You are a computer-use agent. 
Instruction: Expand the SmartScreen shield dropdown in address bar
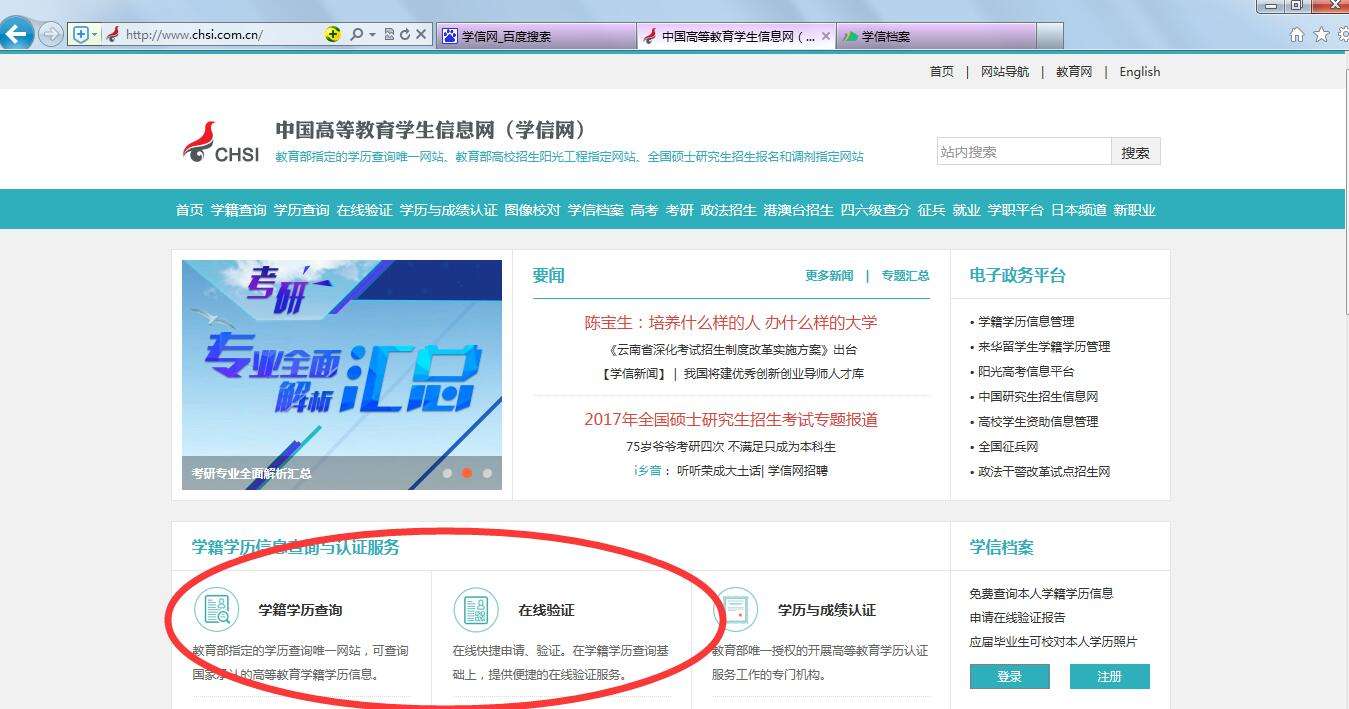tap(95, 33)
